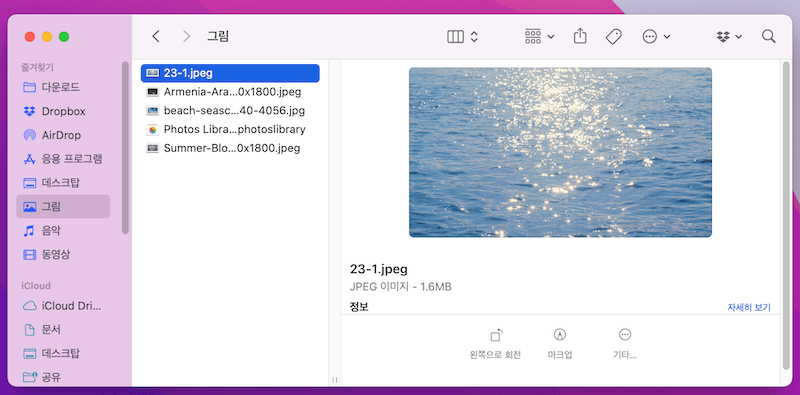
Task: Open the view mode up-down selector arrows
Action: pyautogui.click(x=474, y=37)
